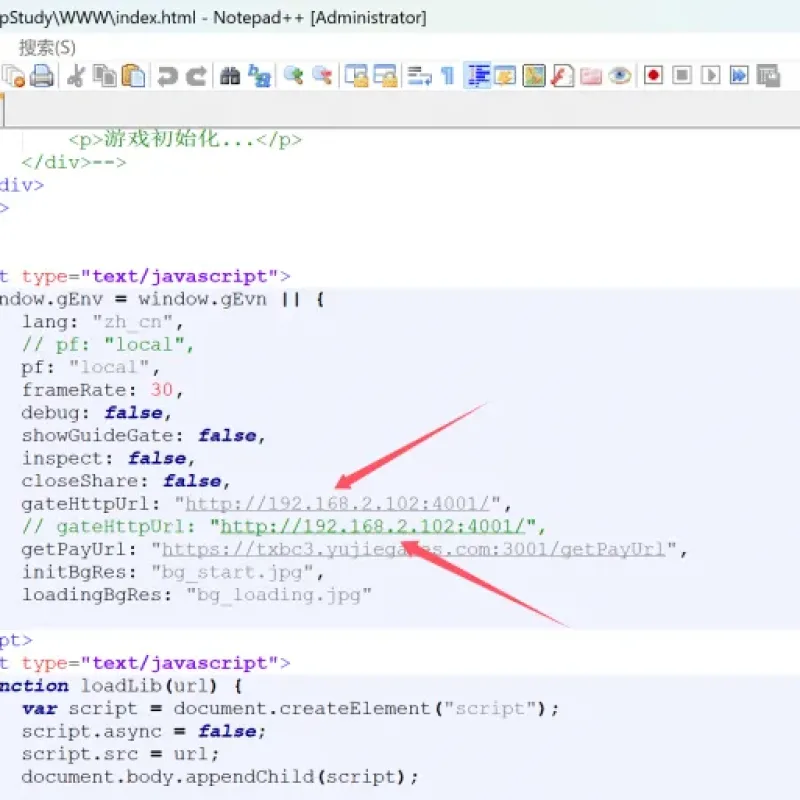Click the Print toolbar icon
This screenshot has width=800, height=800.
click(42, 76)
